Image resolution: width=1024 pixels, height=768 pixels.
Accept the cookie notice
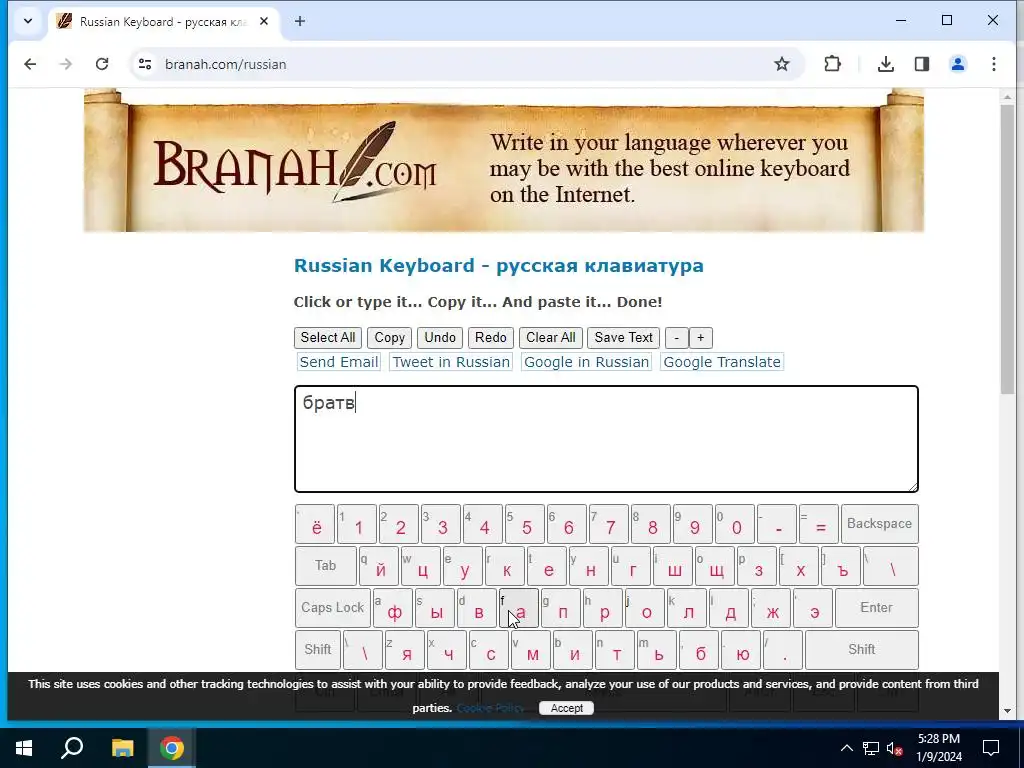[566, 708]
